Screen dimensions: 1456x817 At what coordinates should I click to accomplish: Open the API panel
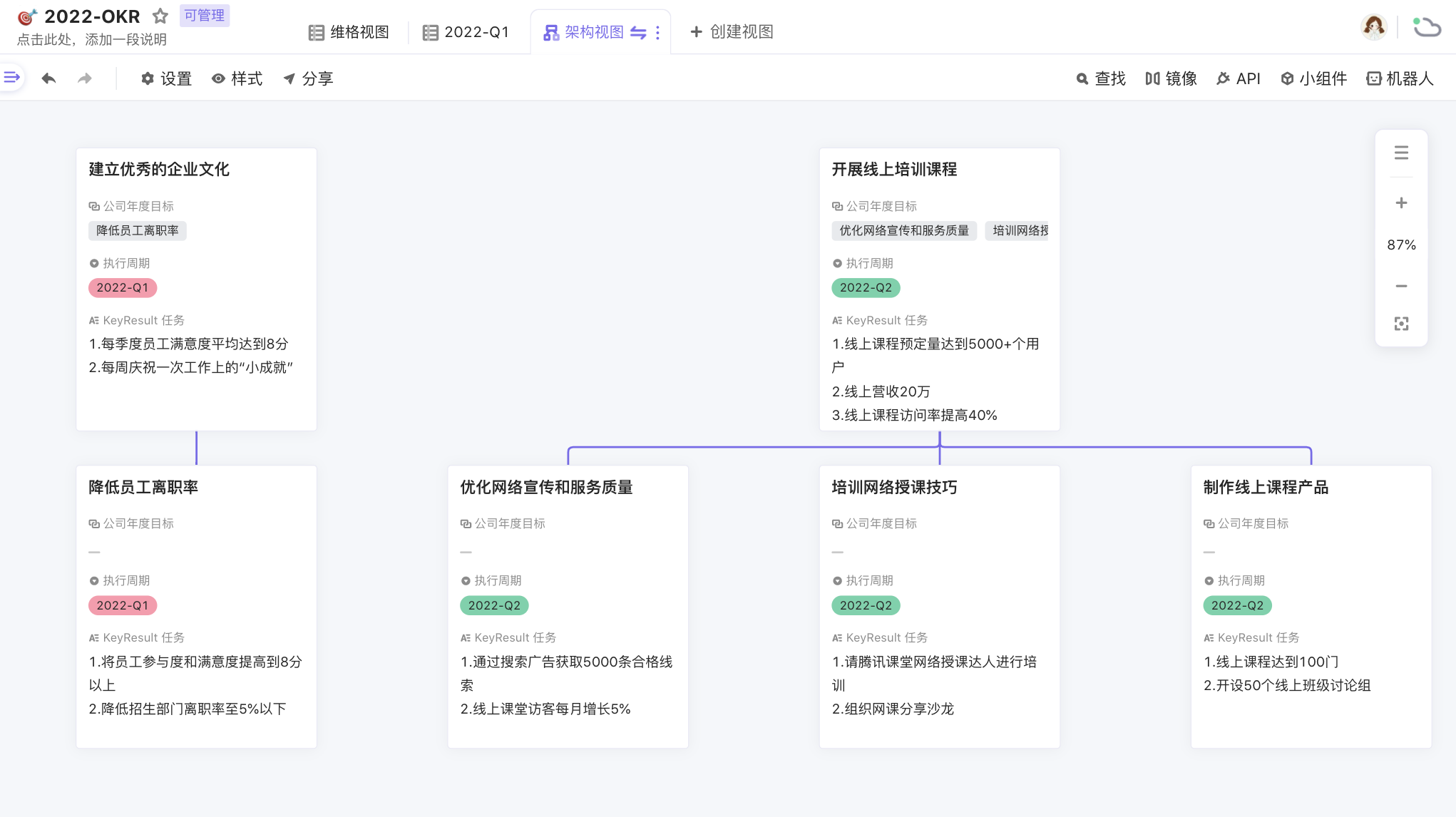(x=1239, y=78)
